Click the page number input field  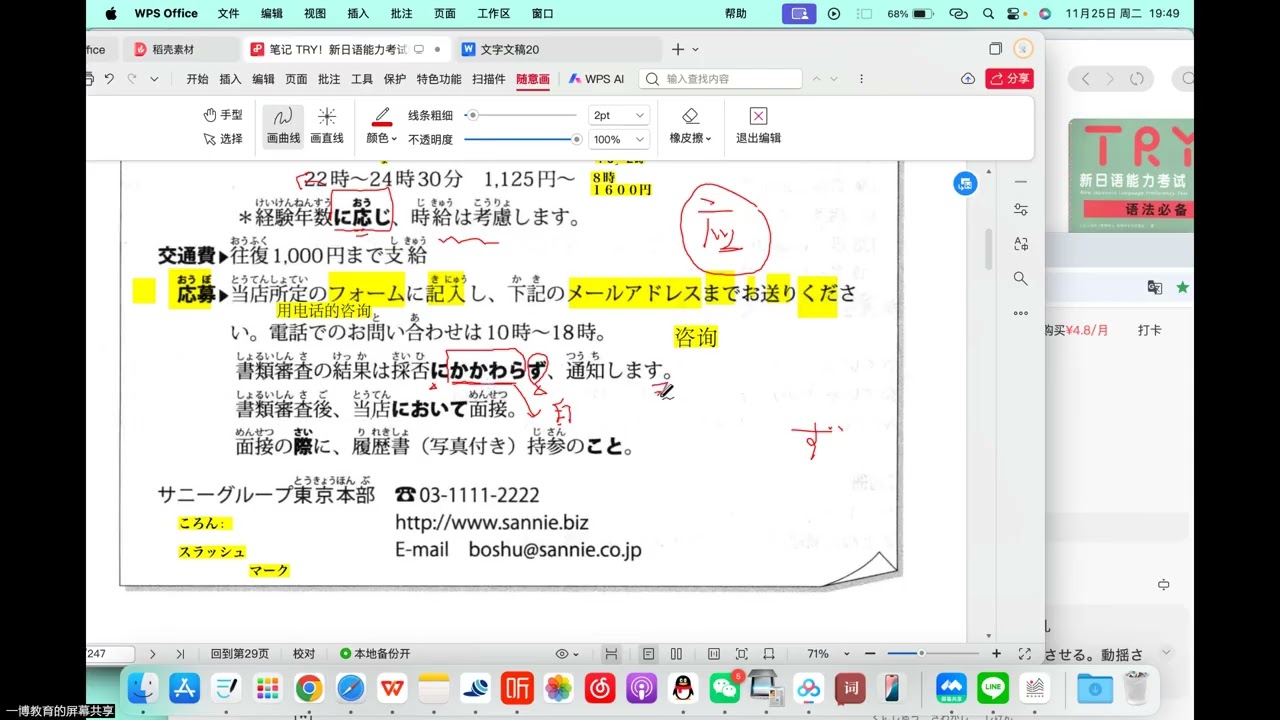click(x=110, y=654)
